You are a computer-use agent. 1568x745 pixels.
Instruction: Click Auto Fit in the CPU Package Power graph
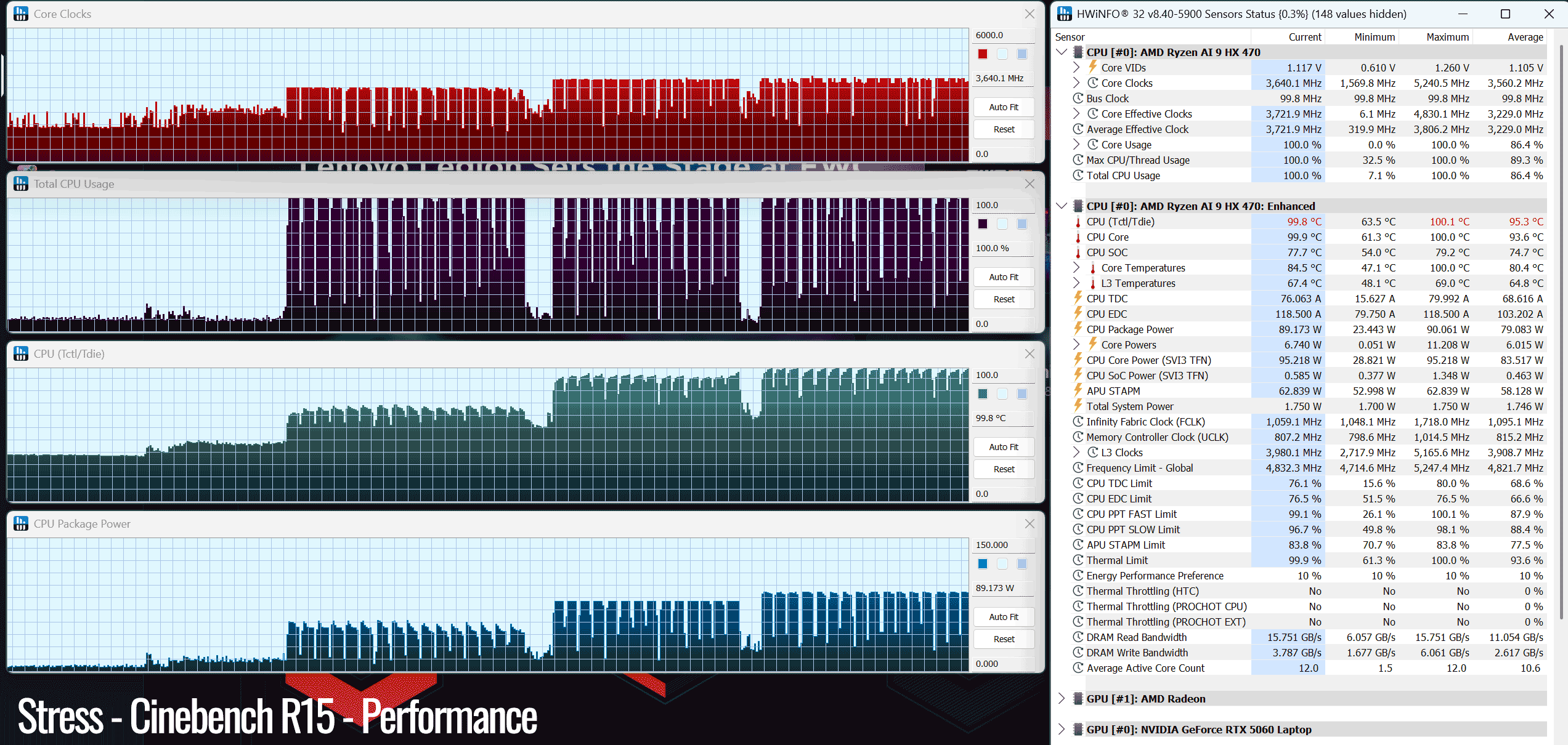[x=1004, y=617]
